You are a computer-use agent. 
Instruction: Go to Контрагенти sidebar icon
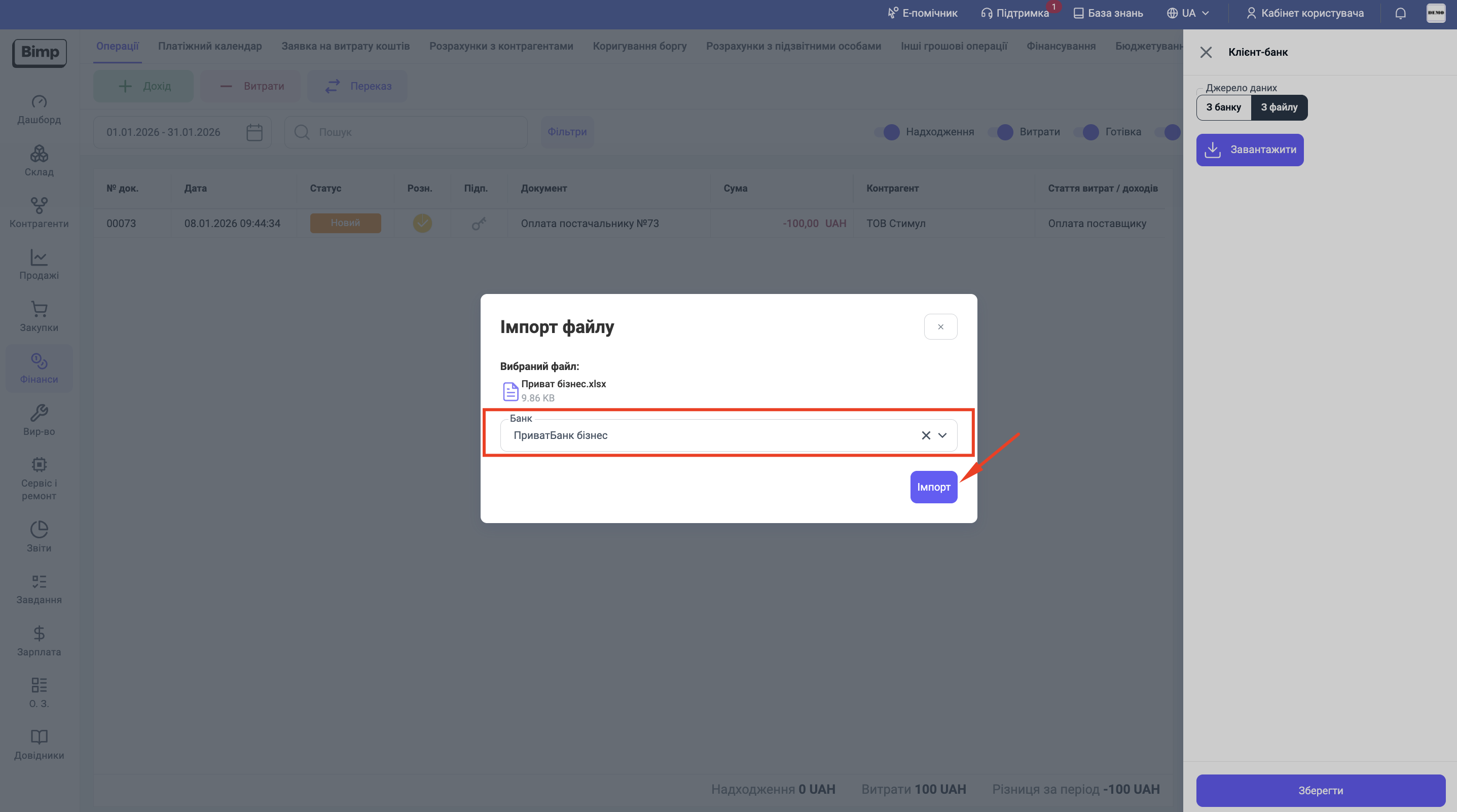pyautogui.click(x=39, y=205)
